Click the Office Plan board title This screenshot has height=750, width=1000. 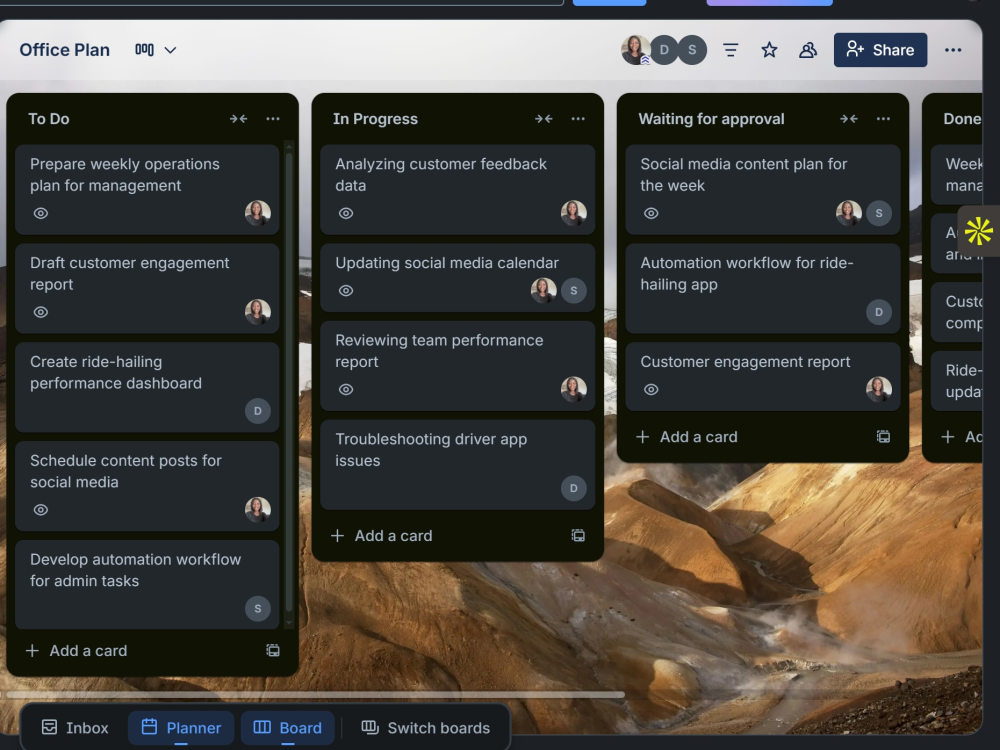click(64, 50)
